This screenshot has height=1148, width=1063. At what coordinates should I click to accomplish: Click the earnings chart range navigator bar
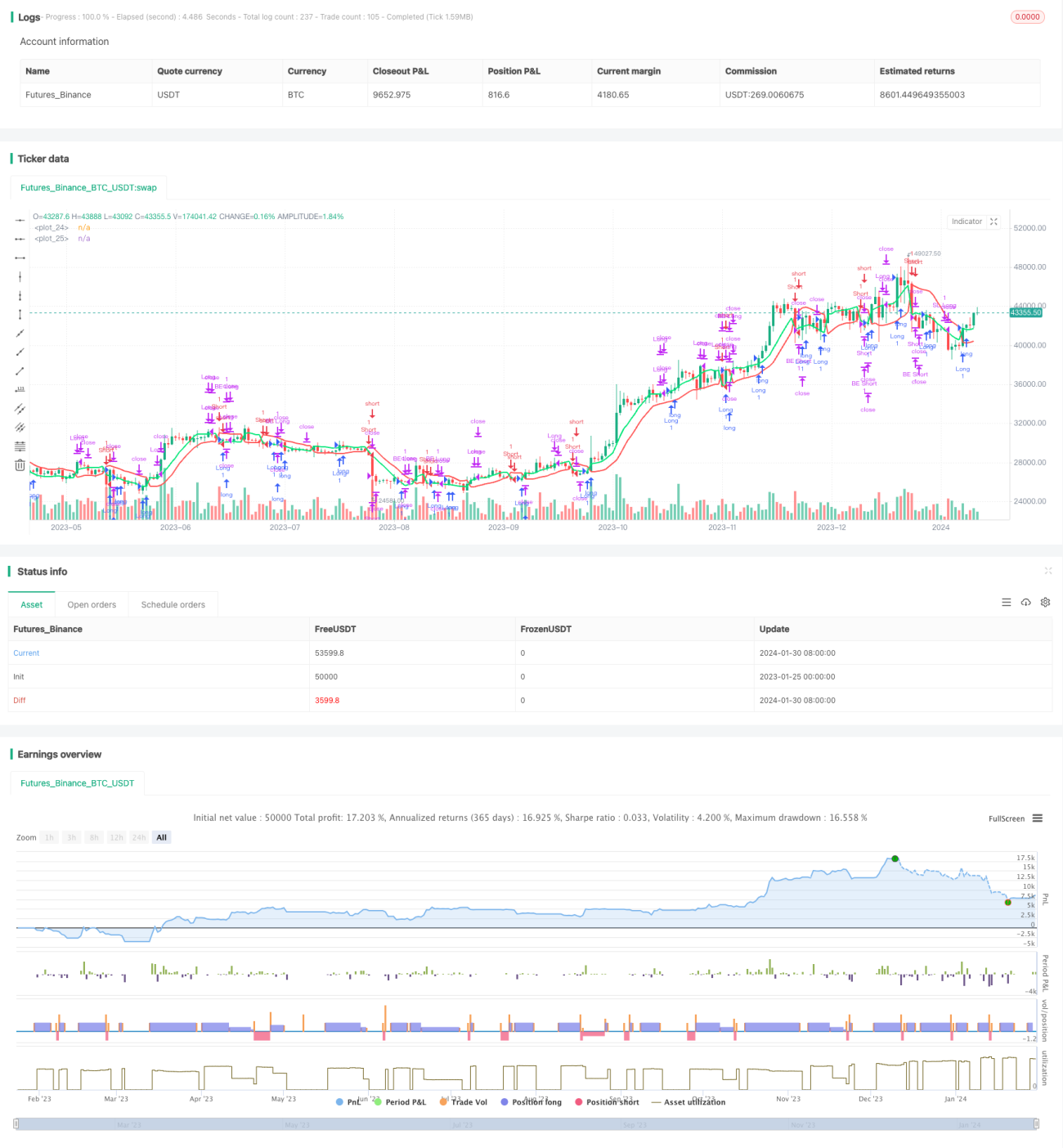coord(527,1124)
